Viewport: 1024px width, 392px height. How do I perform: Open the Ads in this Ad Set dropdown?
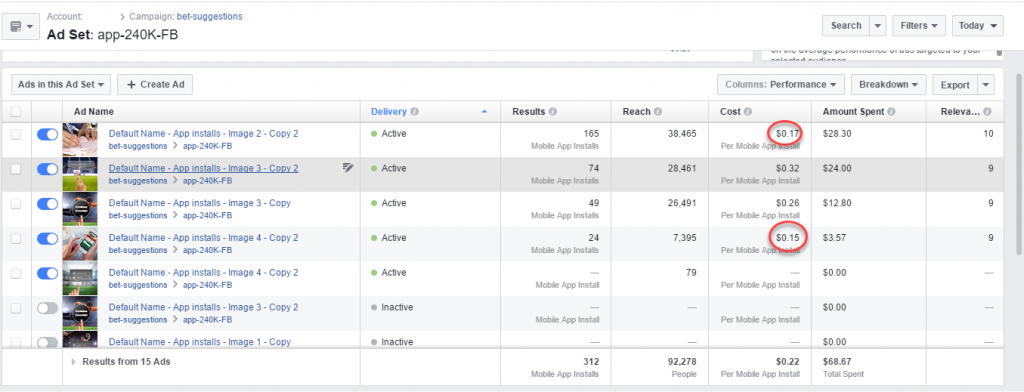61,84
